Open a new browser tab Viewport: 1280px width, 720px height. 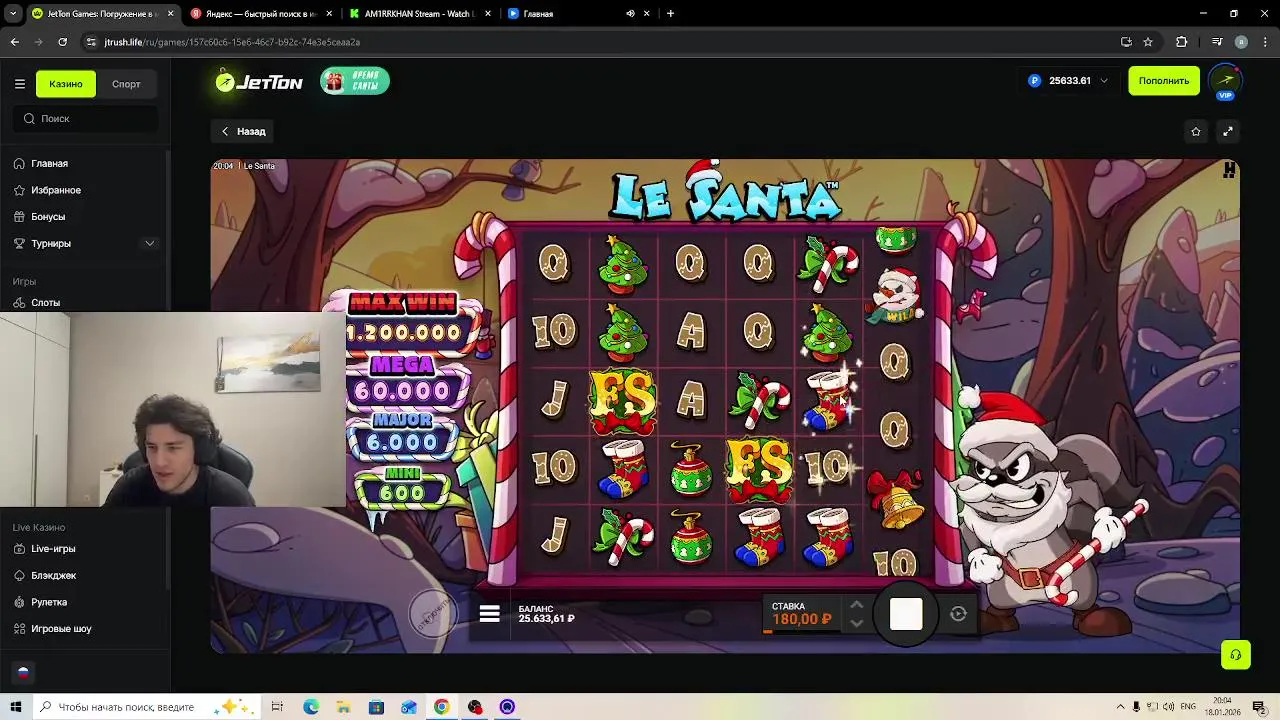coord(670,14)
